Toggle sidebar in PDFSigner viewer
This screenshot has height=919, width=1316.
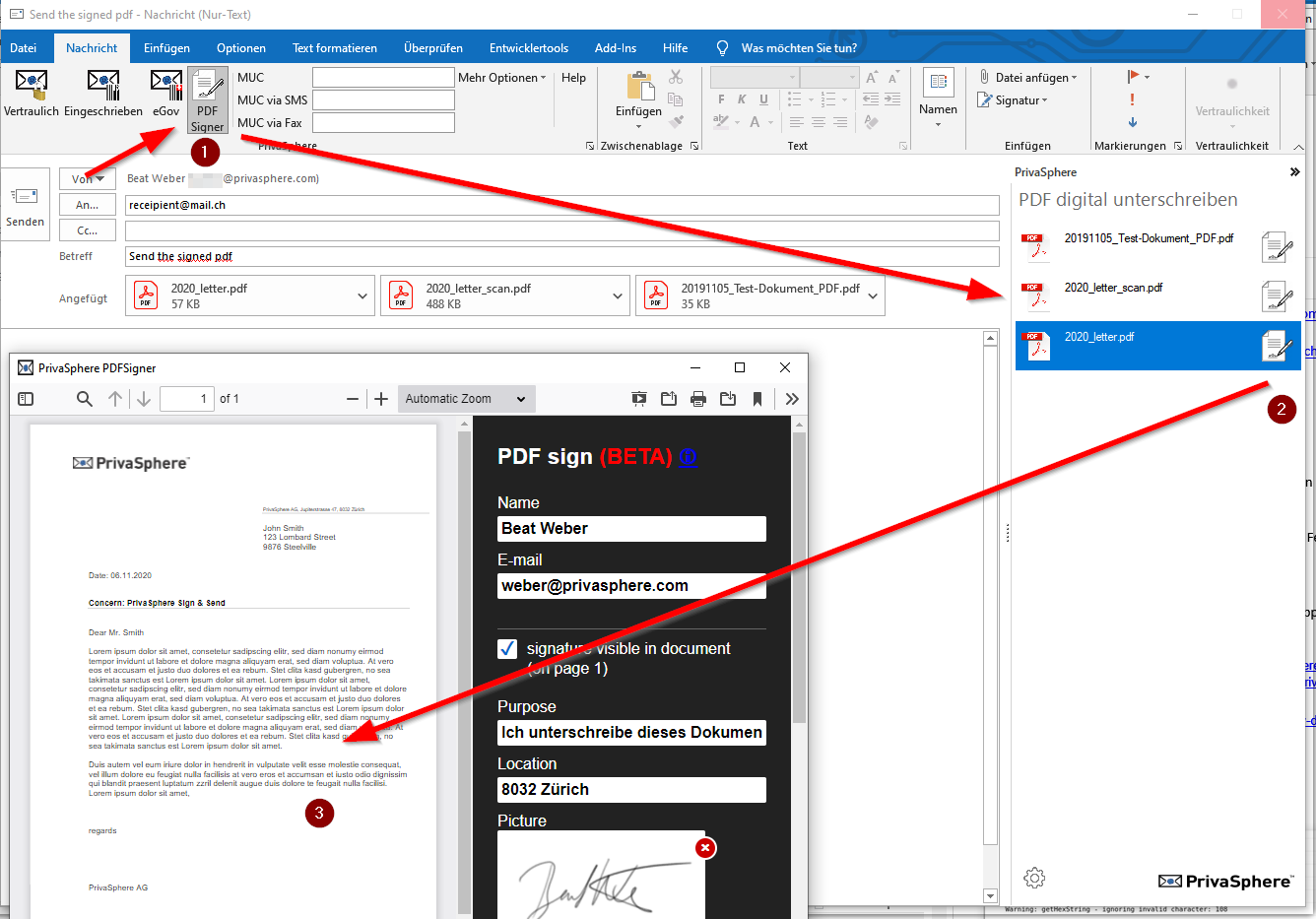pos(27,399)
